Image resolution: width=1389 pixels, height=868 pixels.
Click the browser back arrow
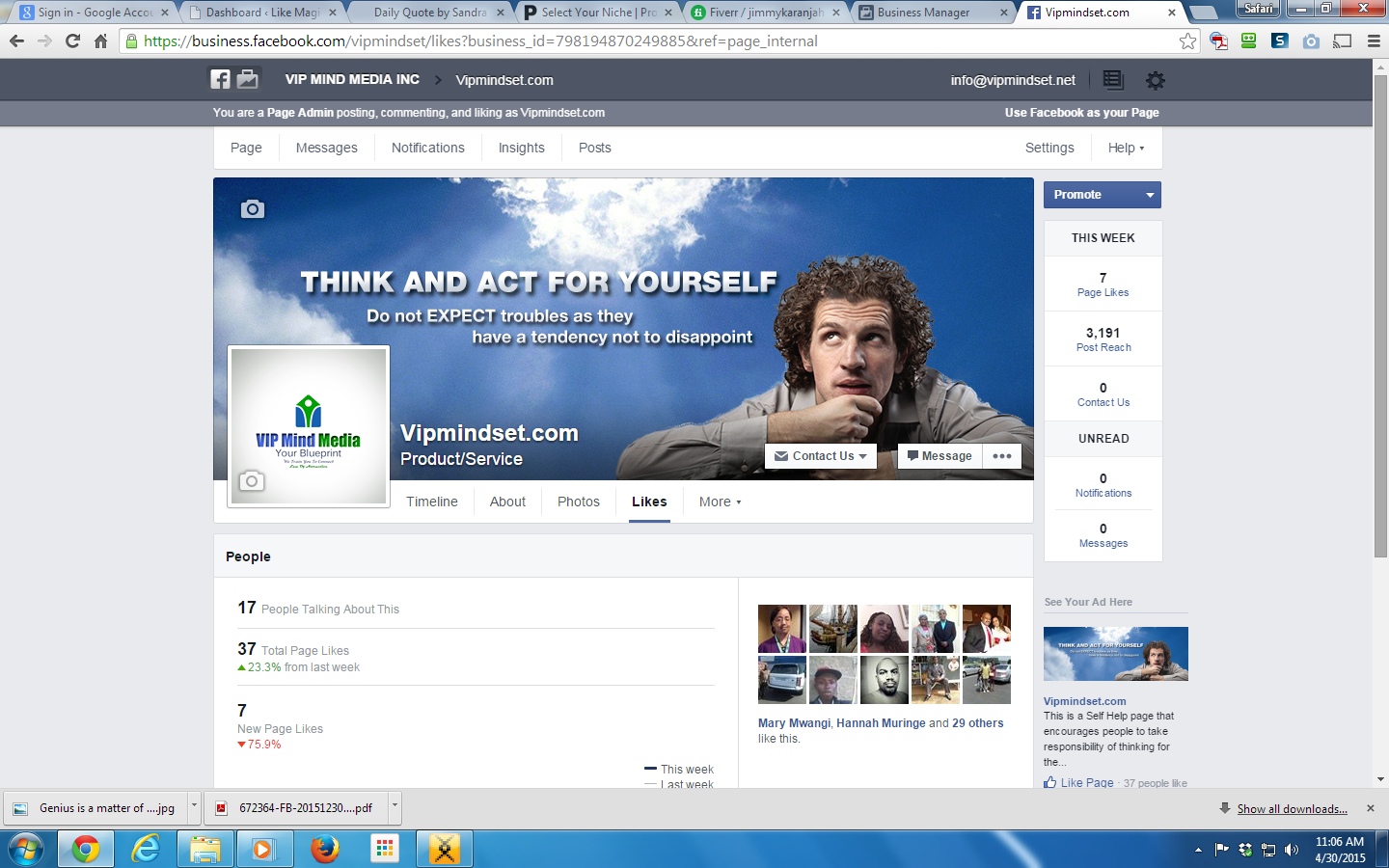[16, 41]
